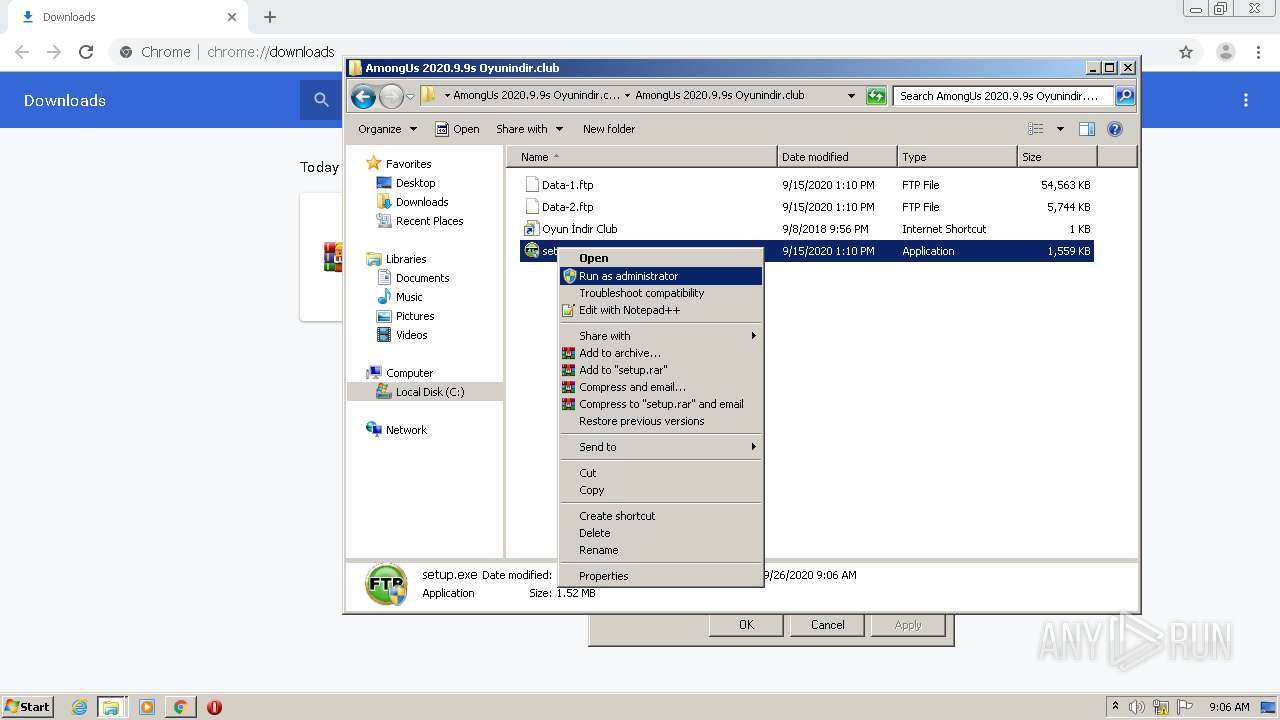Screen dimensions: 1280x720
Task: Open Internet Explorer from the taskbar
Action: point(79,707)
